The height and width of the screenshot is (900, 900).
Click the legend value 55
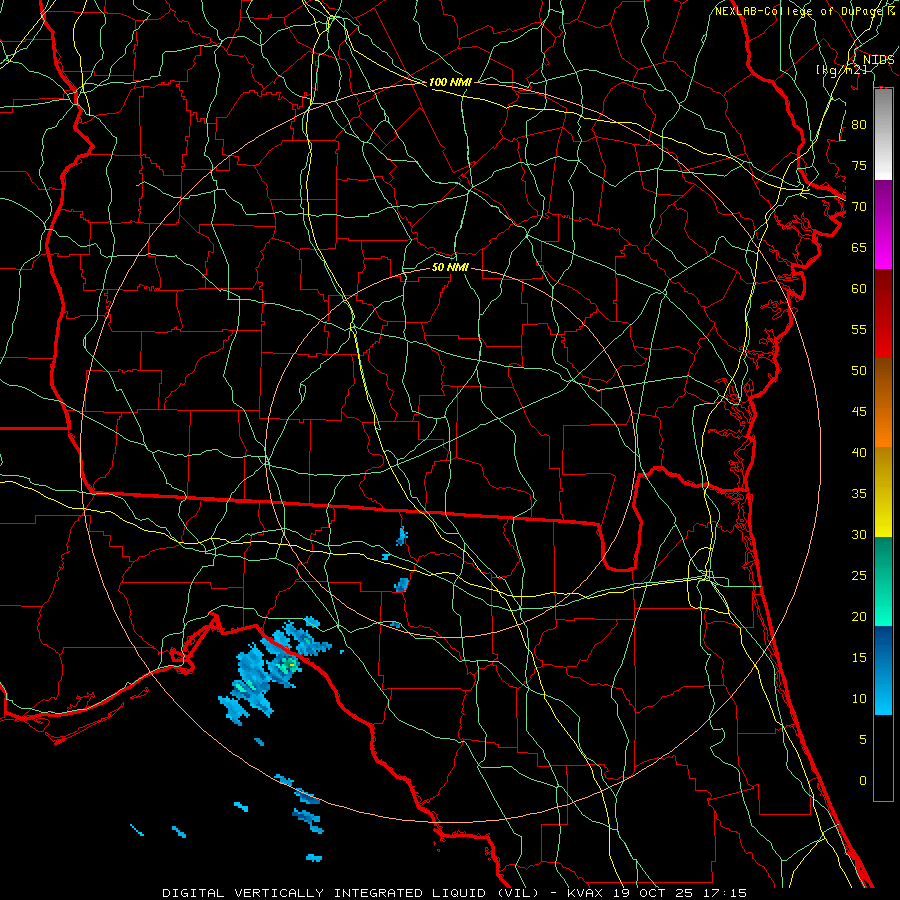859,329
